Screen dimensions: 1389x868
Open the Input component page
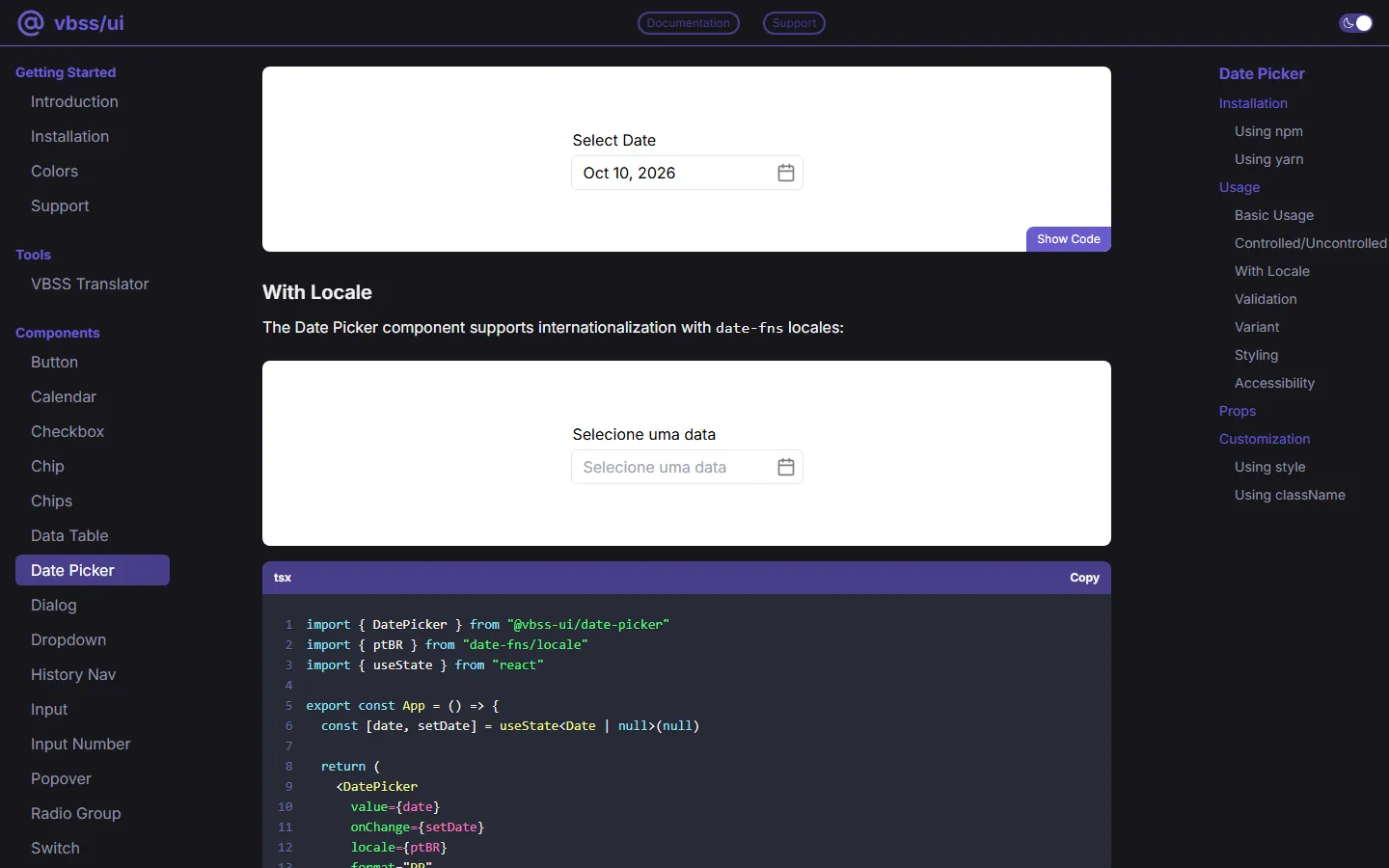tap(49, 709)
